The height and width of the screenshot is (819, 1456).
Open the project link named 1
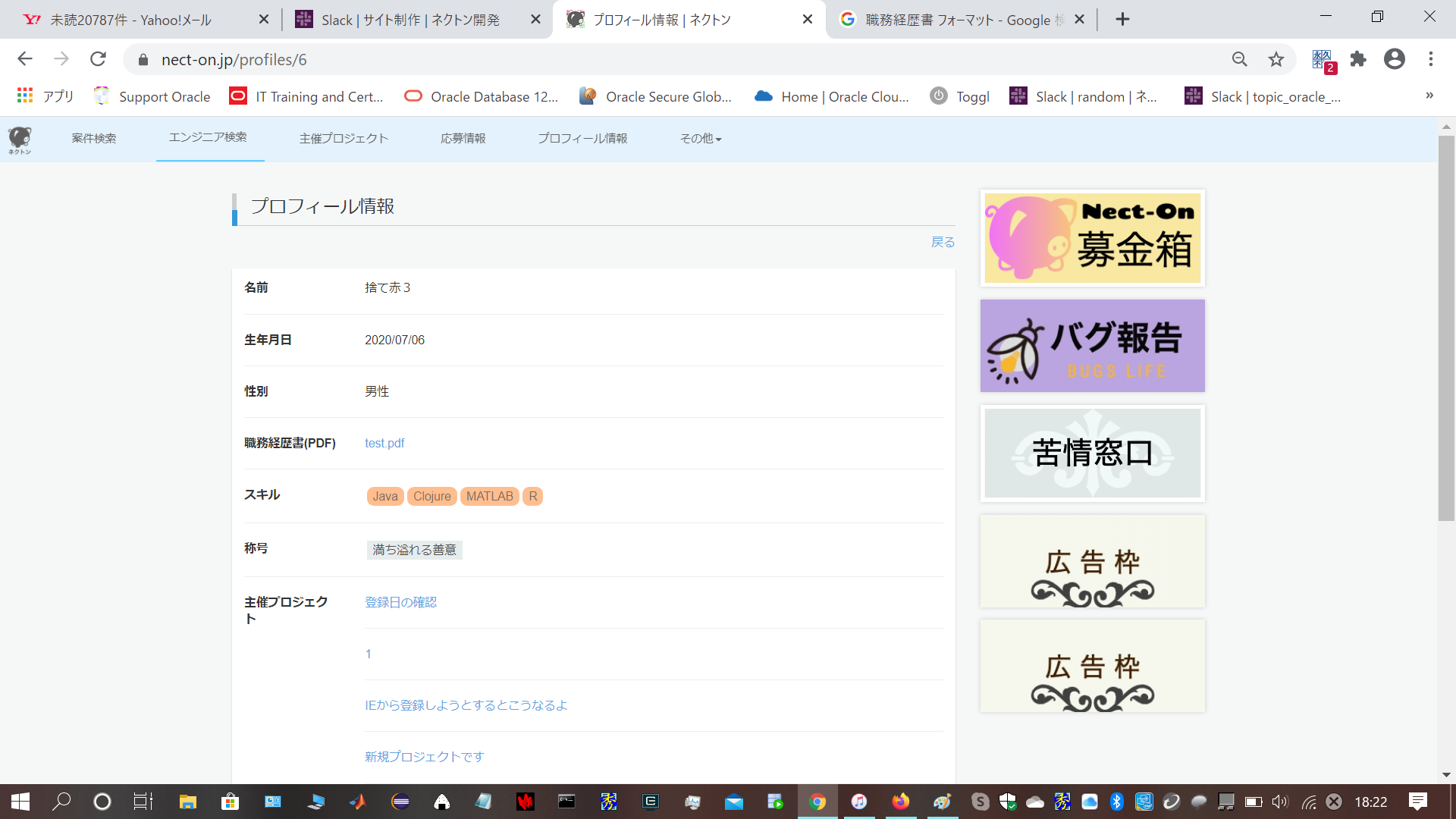tap(369, 654)
